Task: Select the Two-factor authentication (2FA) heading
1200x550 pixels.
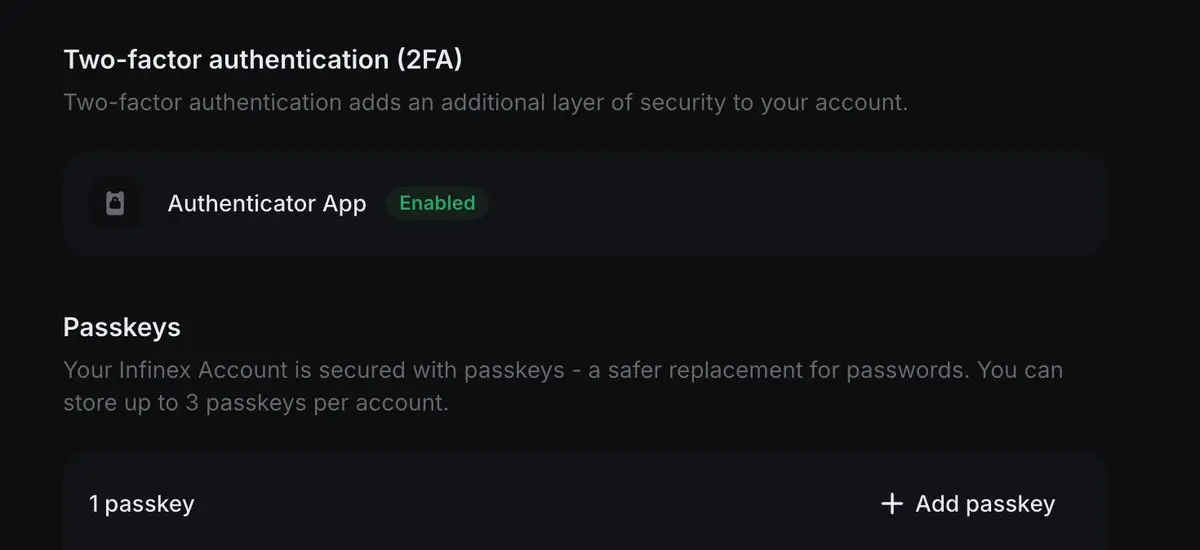Action: pyautogui.click(x=263, y=59)
